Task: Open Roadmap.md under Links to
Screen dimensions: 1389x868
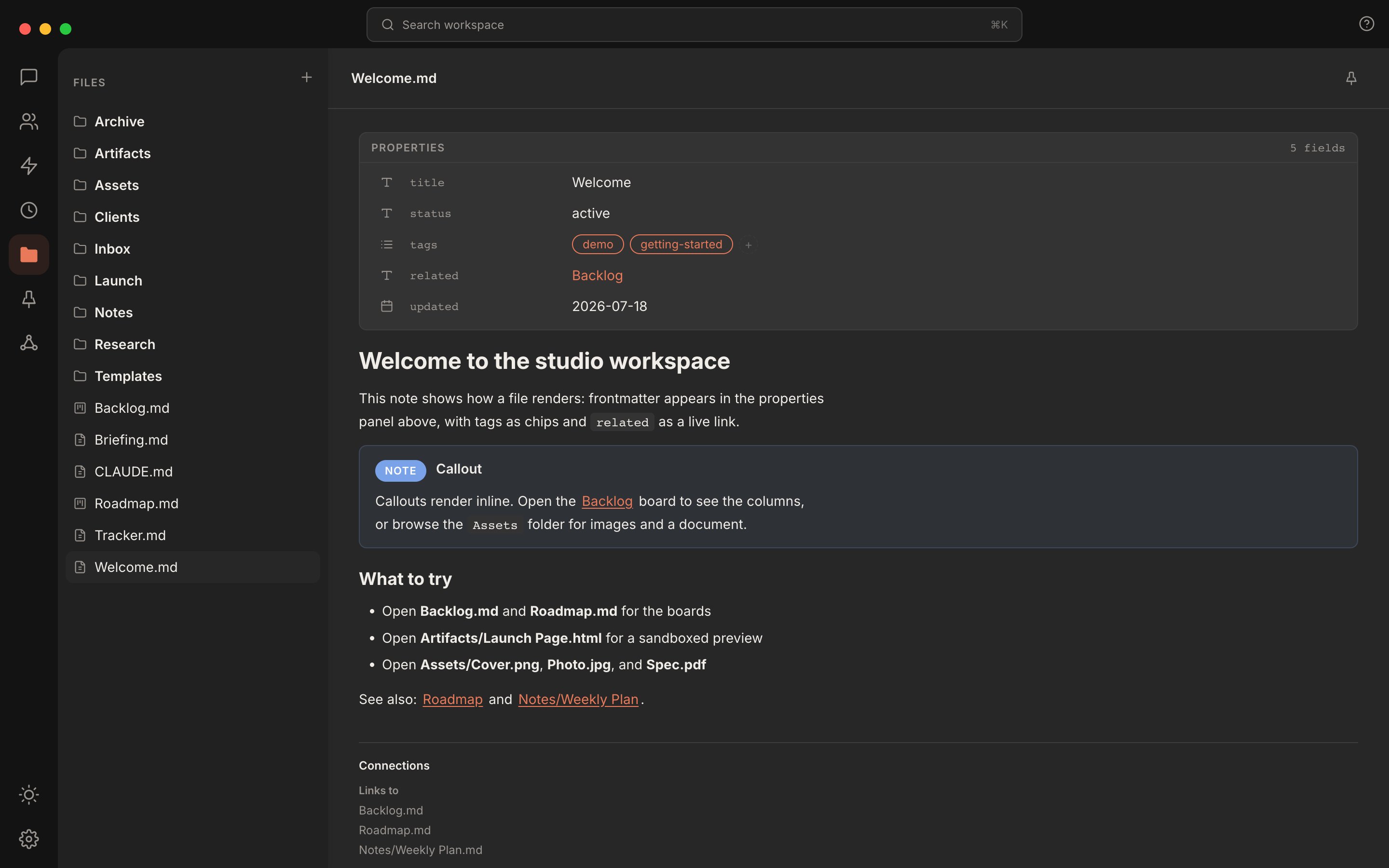Action: [x=395, y=830]
